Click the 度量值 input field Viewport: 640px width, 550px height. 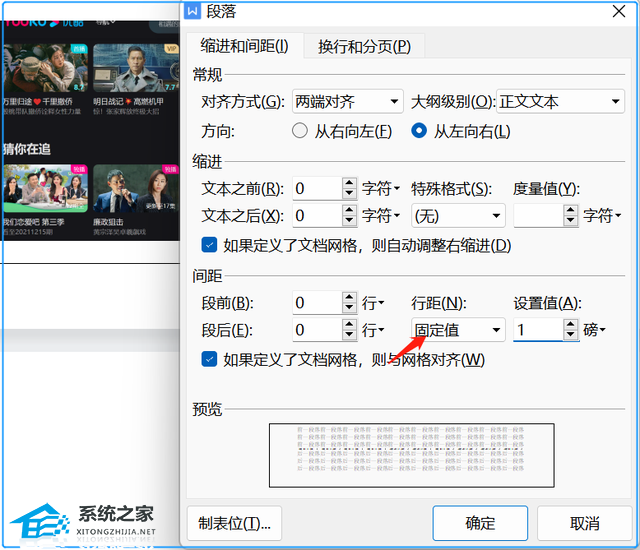pyautogui.click(x=538, y=215)
